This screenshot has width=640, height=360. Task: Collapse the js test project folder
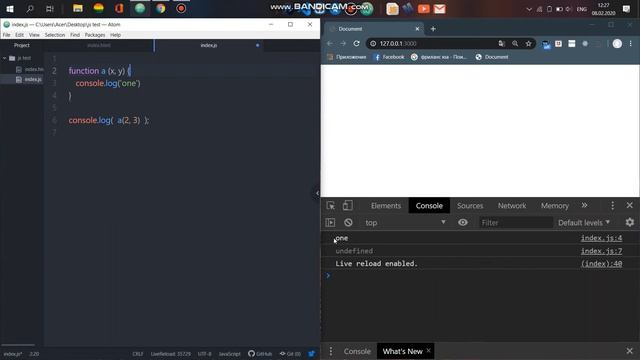point(4,58)
